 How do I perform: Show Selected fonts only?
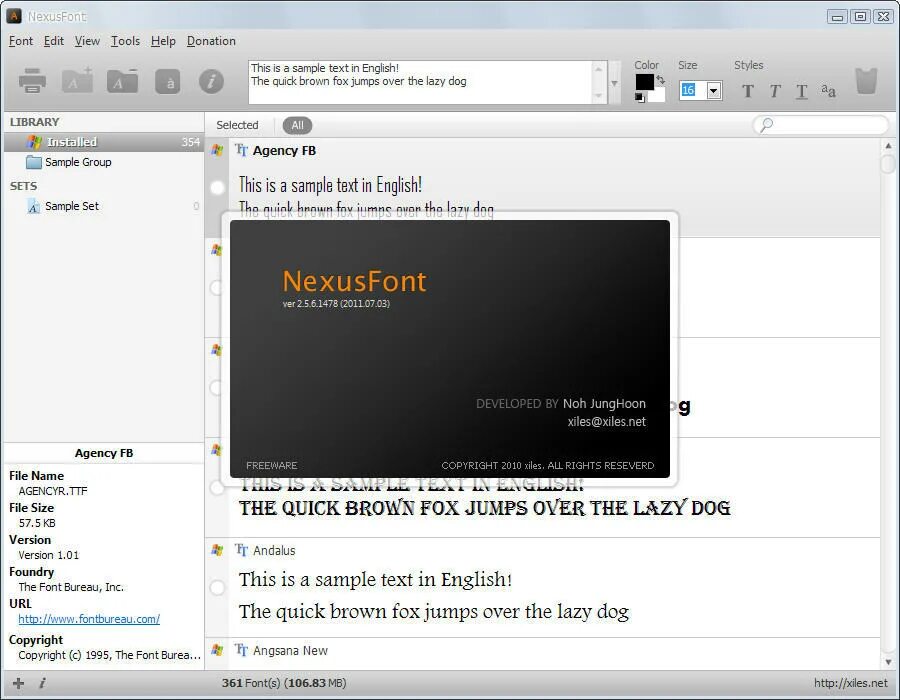(237, 125)
